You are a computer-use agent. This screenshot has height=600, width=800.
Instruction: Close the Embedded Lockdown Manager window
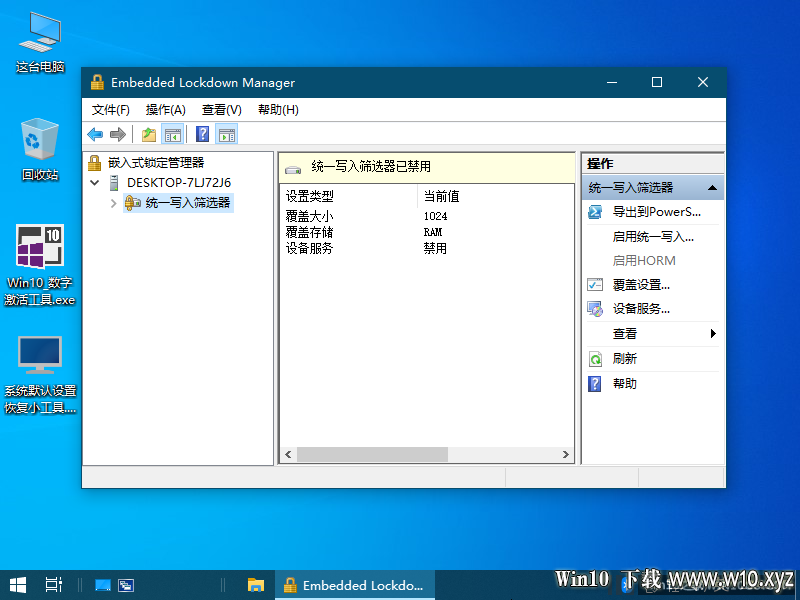point(703,82)
